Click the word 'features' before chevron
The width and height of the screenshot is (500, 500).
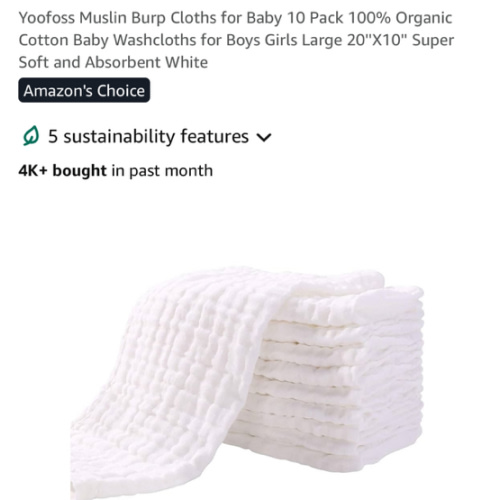(x=215, y=136)
